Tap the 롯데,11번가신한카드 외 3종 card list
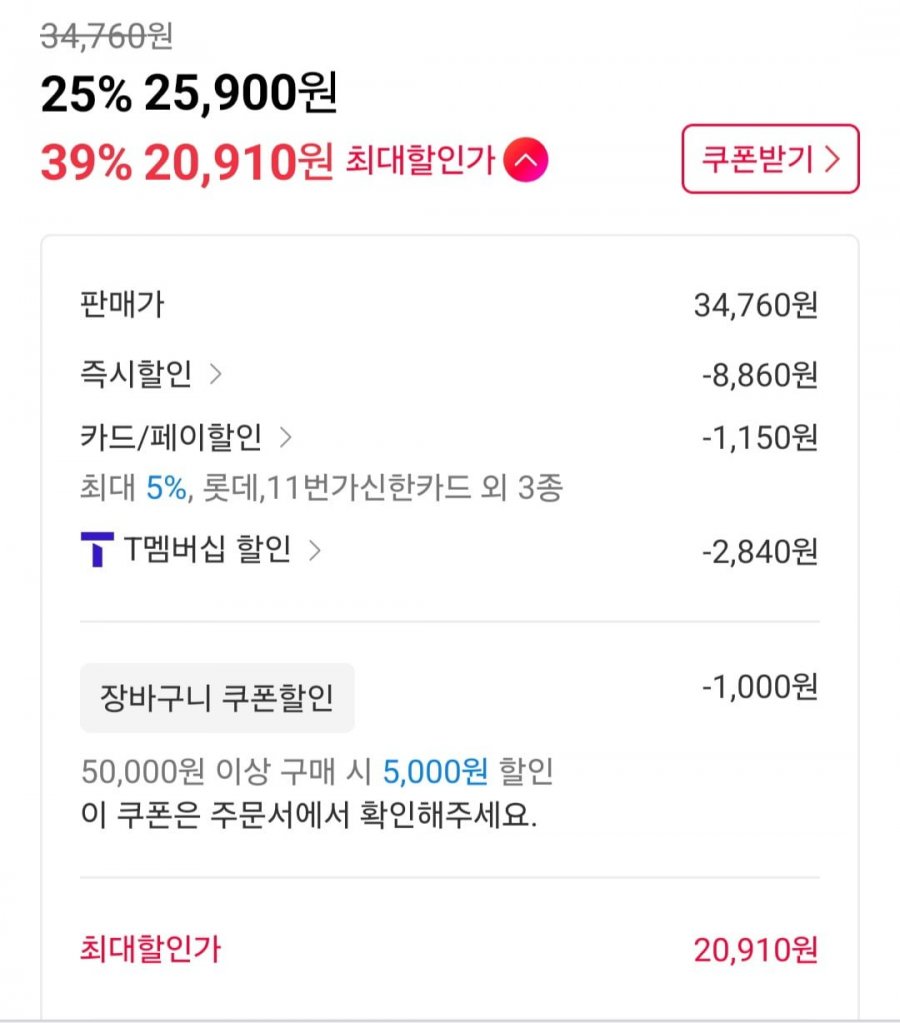900x1023 pixels. coord(382,487)
